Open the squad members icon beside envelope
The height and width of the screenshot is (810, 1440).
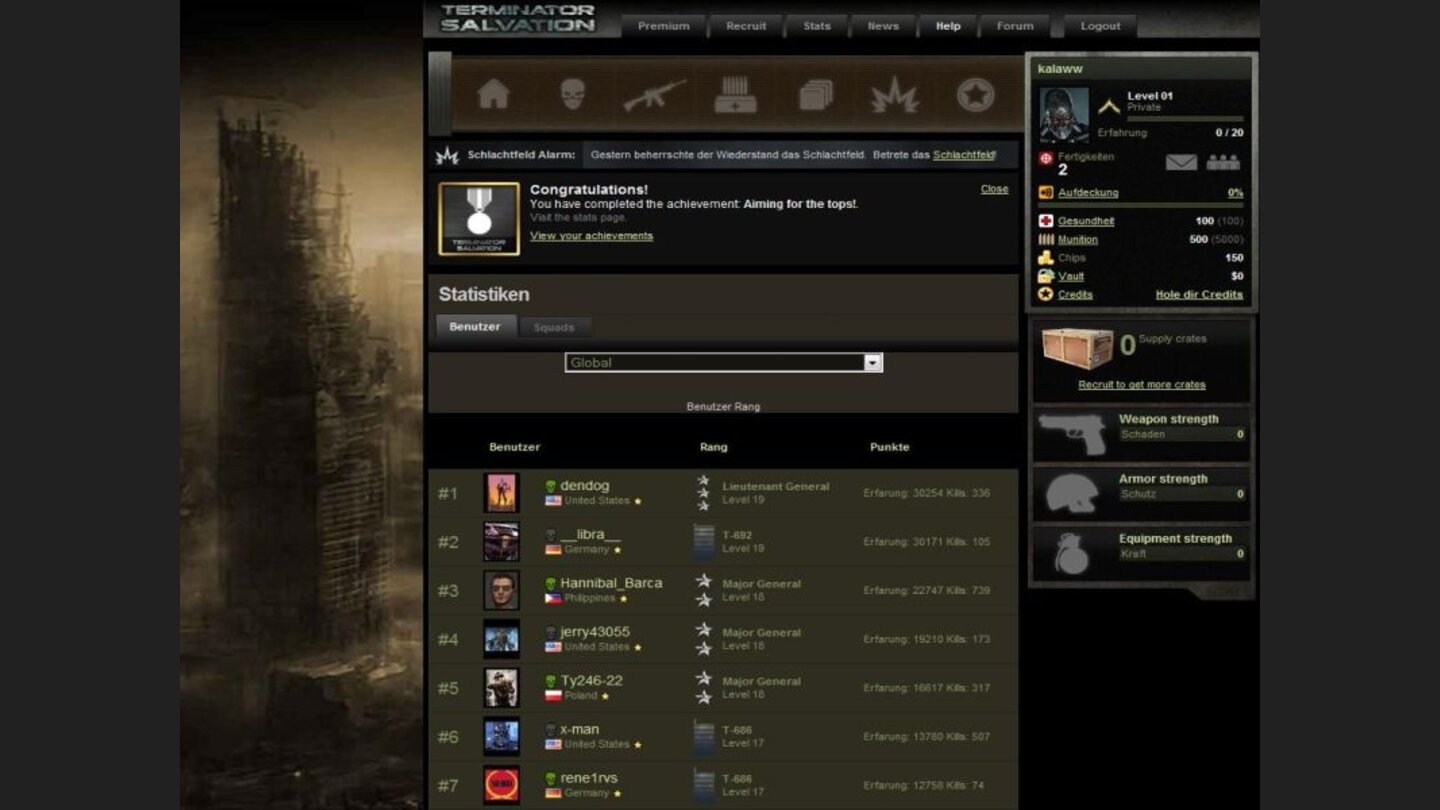pos(1223,162)
